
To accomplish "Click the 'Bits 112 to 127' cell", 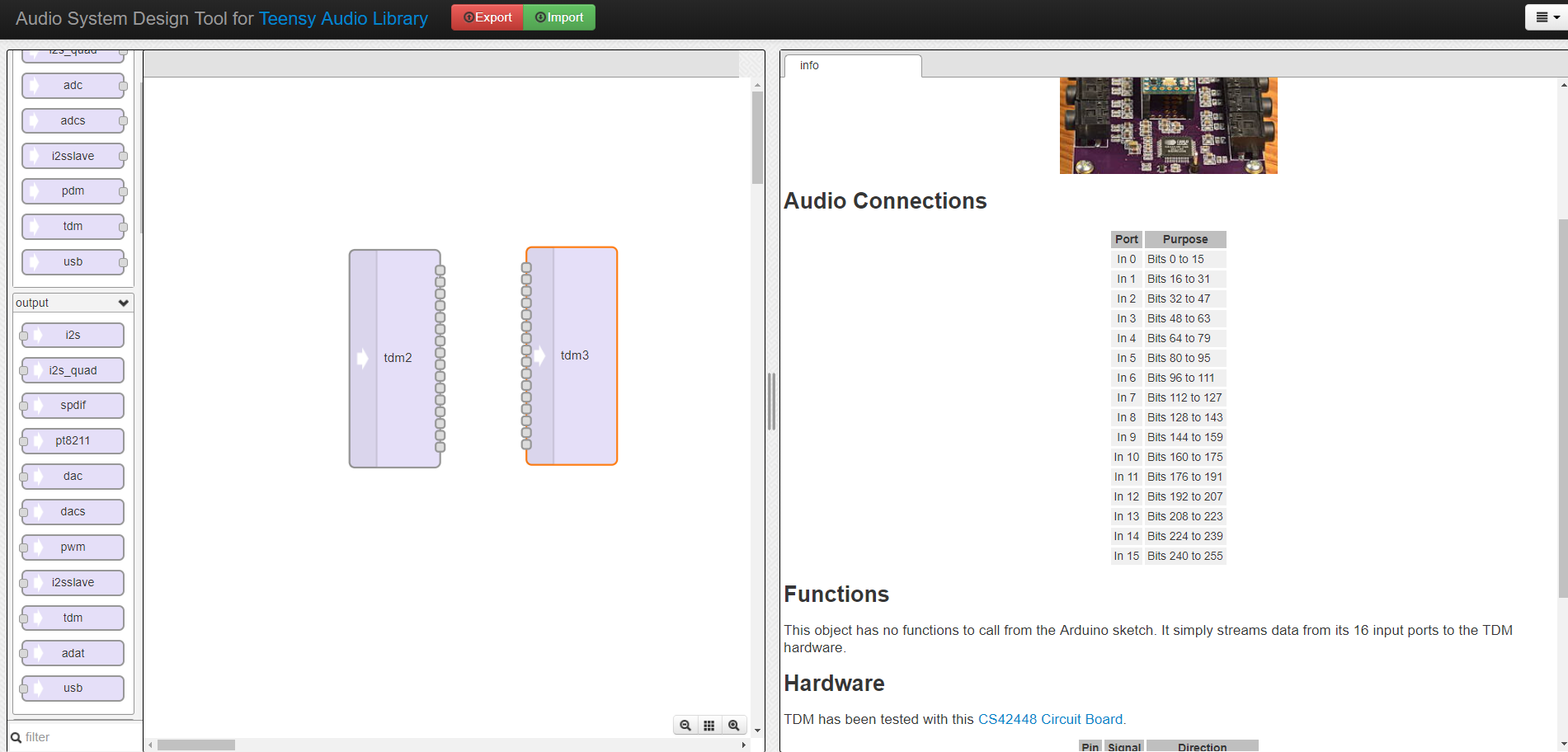I will pos(1185,397).
